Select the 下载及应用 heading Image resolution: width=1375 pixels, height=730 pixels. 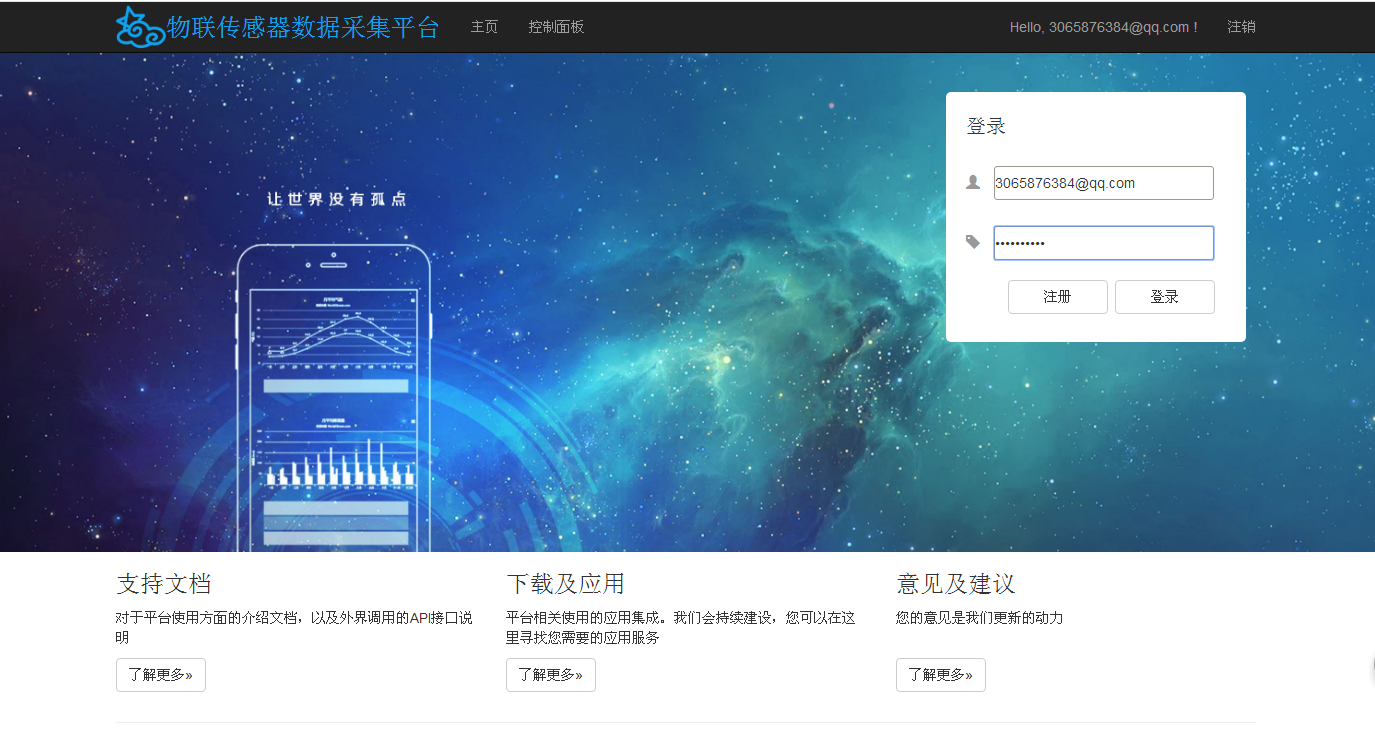[565, 584]
